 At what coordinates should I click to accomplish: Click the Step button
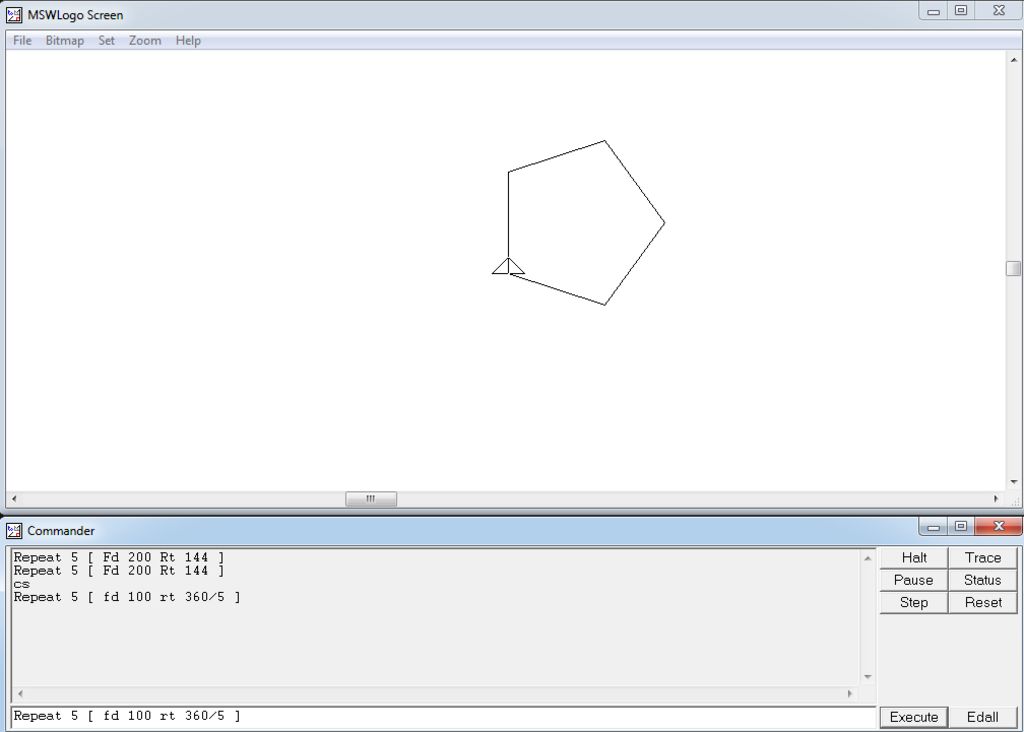(914, 602)
